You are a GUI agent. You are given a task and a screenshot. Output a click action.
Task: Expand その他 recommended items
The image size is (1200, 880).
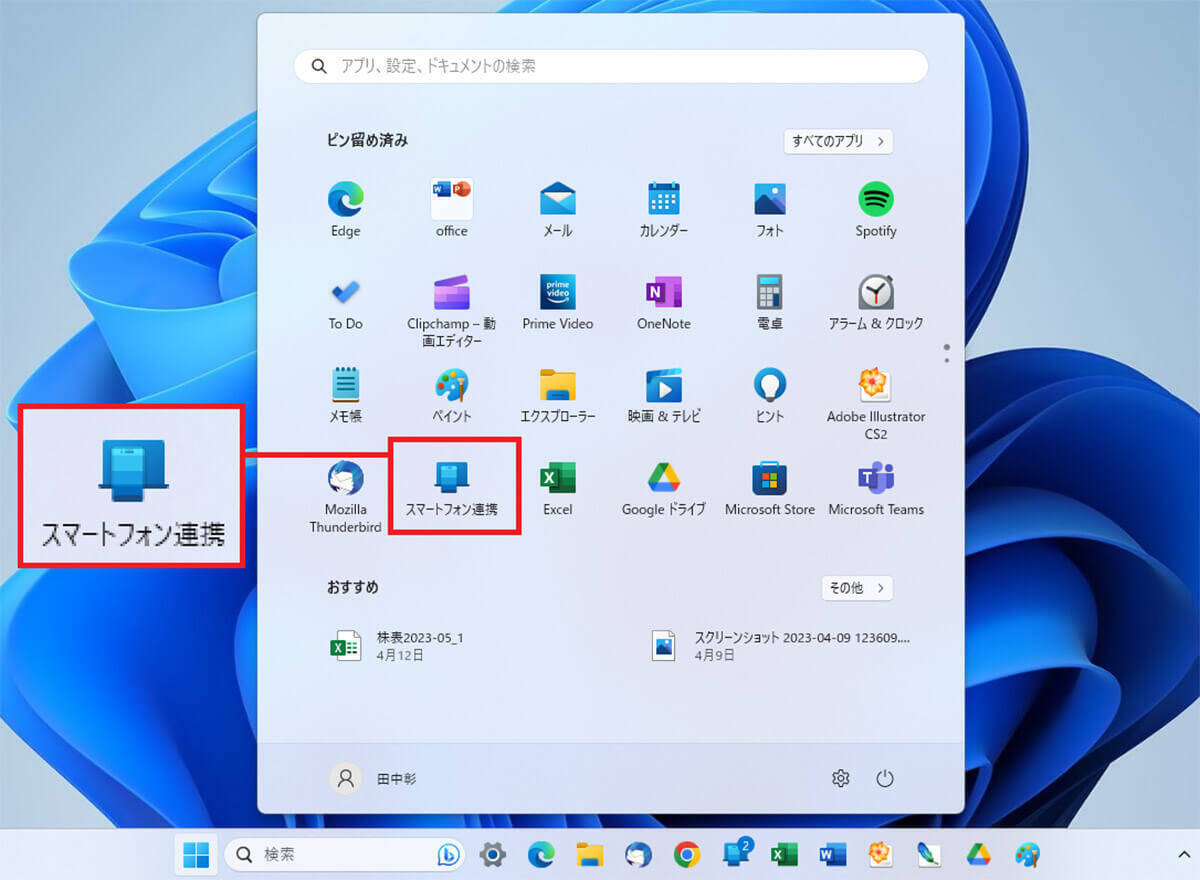tap(857, 588)
